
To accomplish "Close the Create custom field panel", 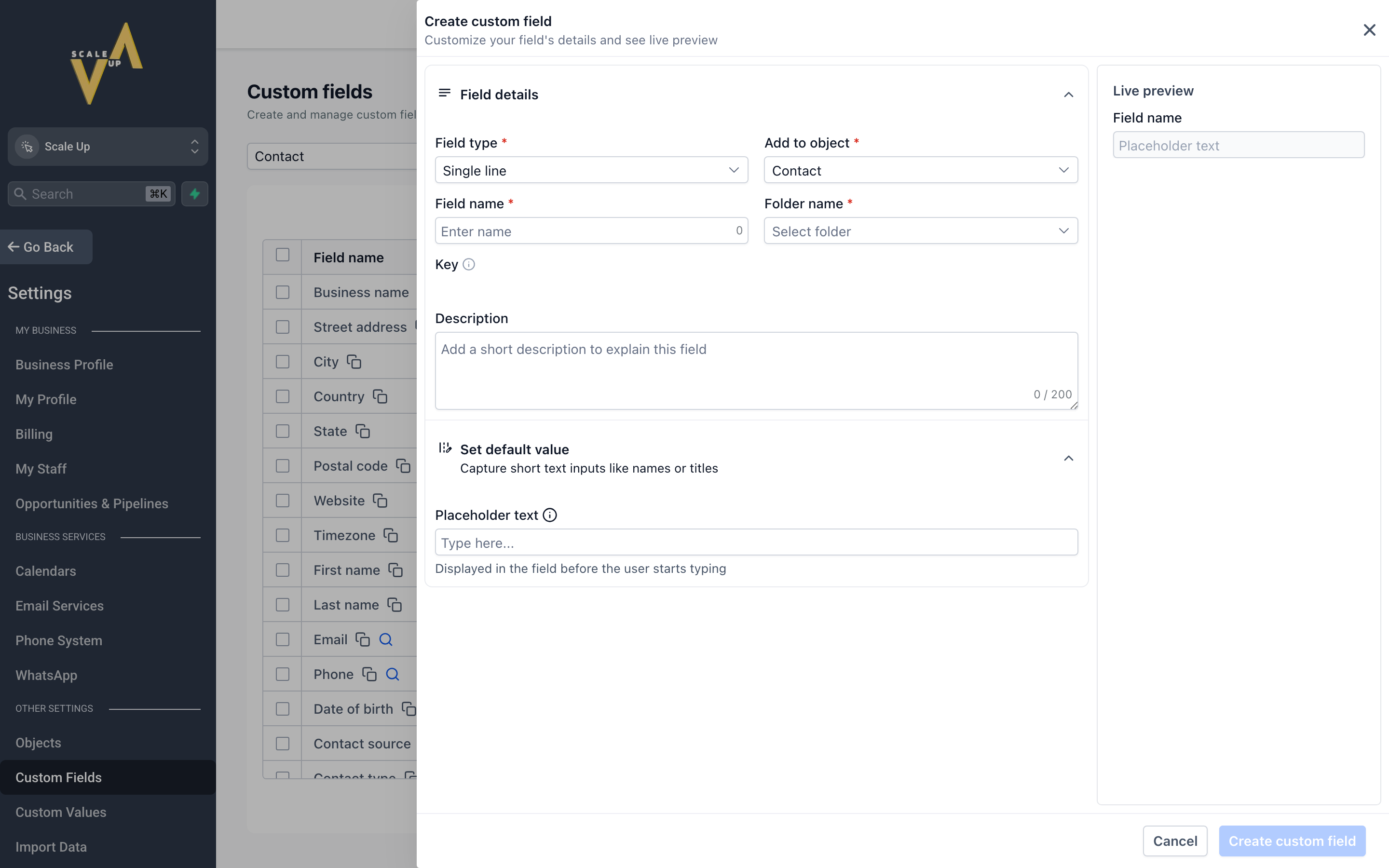I will (1370, 30).
